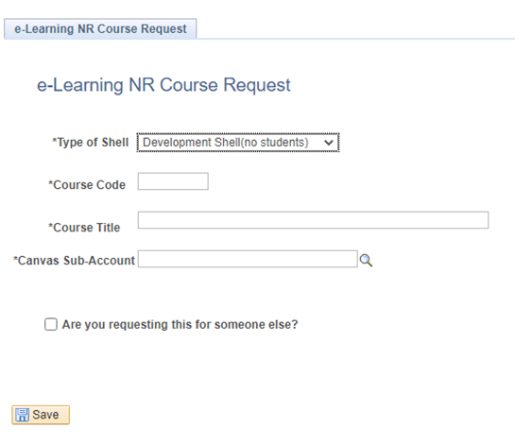This screenshot has height=444, width=515.
Task: Click the Save button
Action: [41, 415]
